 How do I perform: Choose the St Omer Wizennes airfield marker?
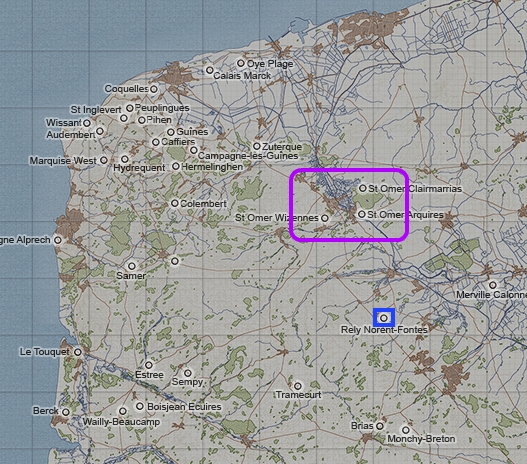click(x=324, y=218)
